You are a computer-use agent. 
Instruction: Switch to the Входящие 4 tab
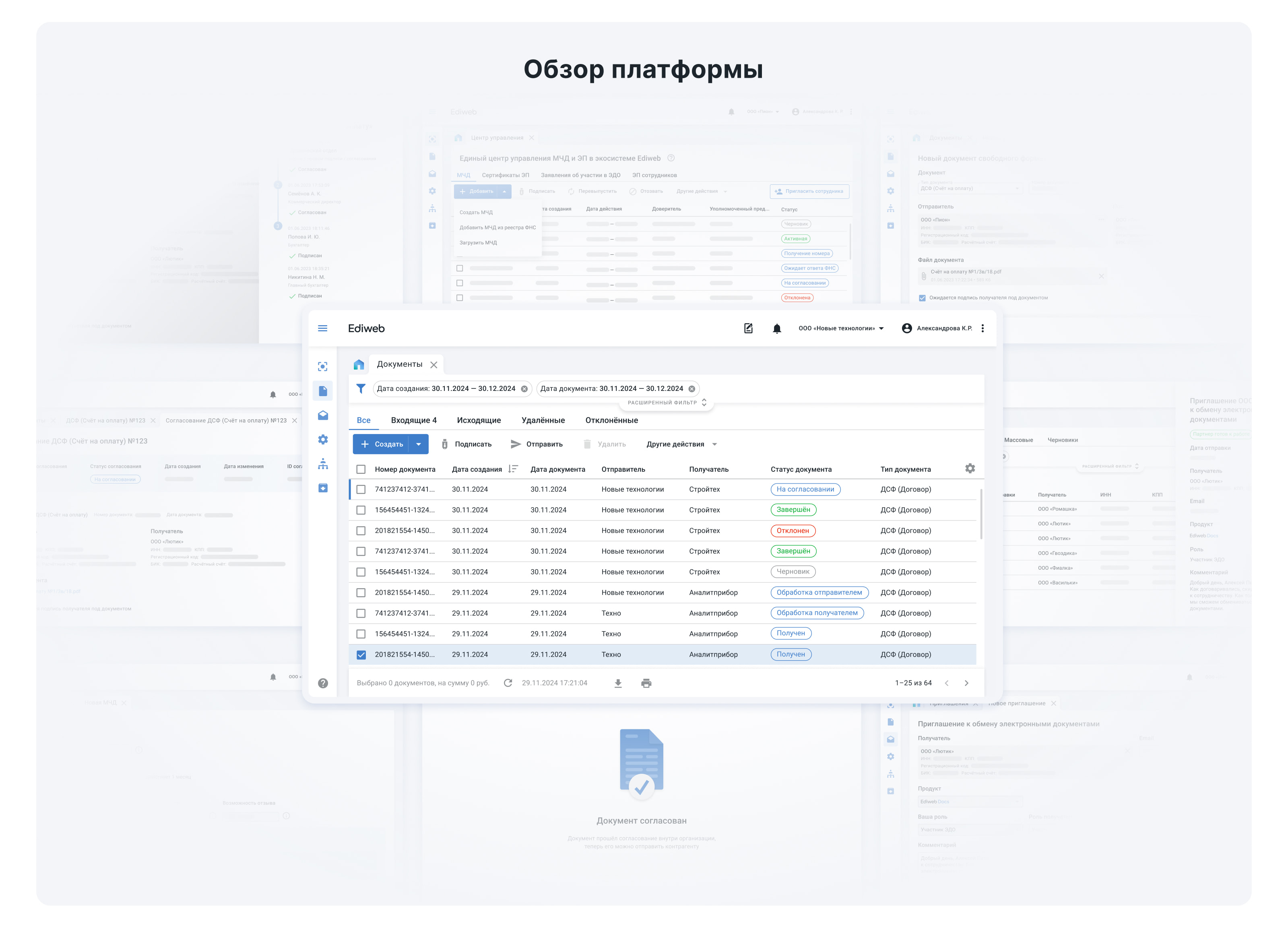pos(413,420)
